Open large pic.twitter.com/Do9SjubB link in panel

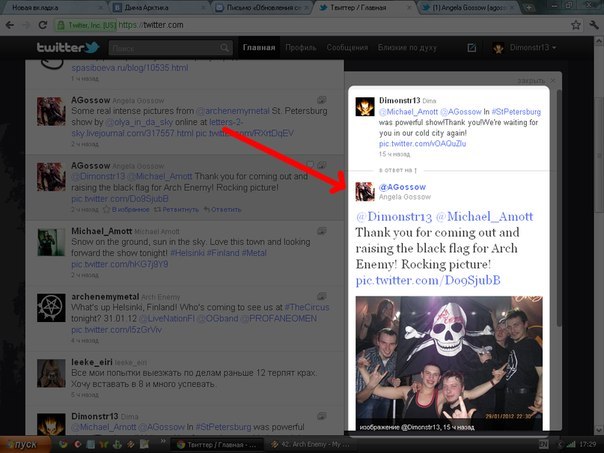(x=428, y=280)
